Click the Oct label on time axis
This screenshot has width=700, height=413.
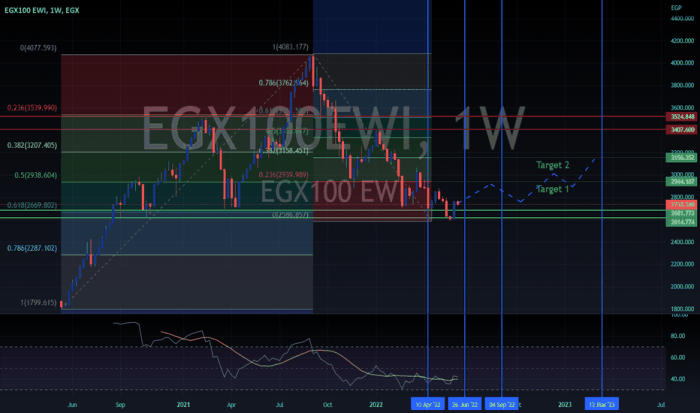pos(327,405)
